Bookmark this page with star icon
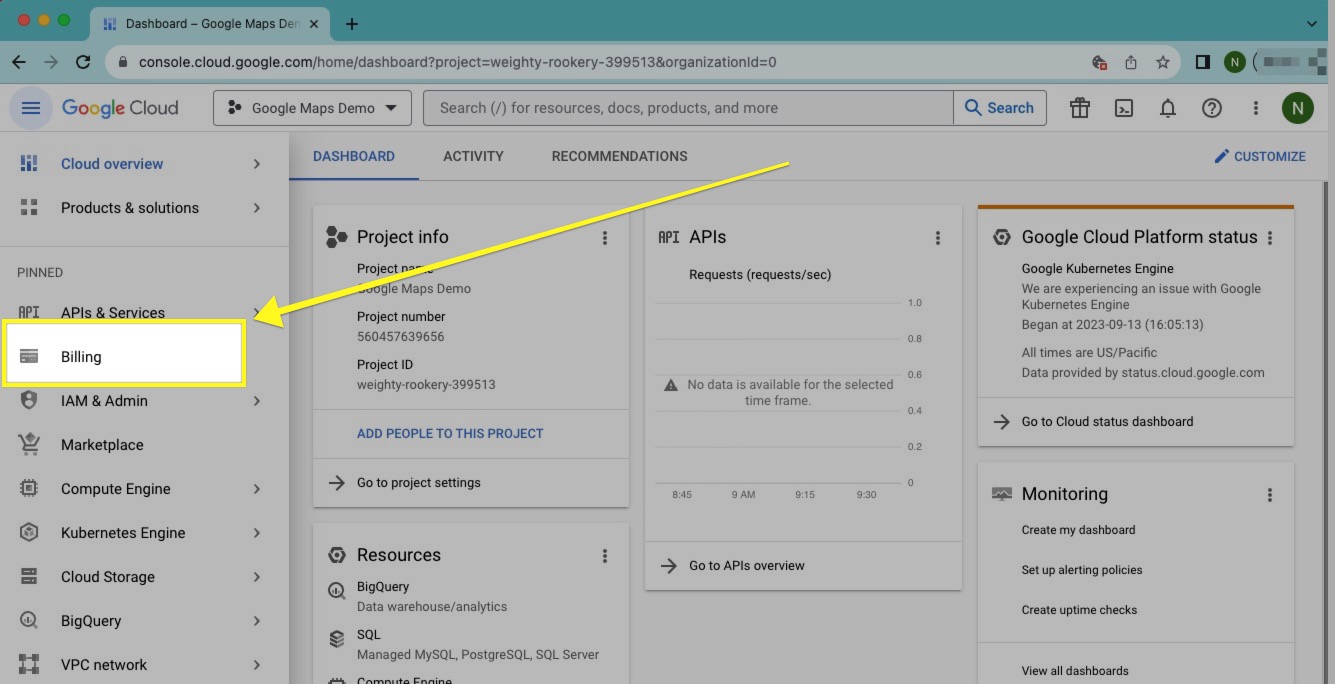Viewport: 1335px width, 684px height. click(x=1163, y=62)
